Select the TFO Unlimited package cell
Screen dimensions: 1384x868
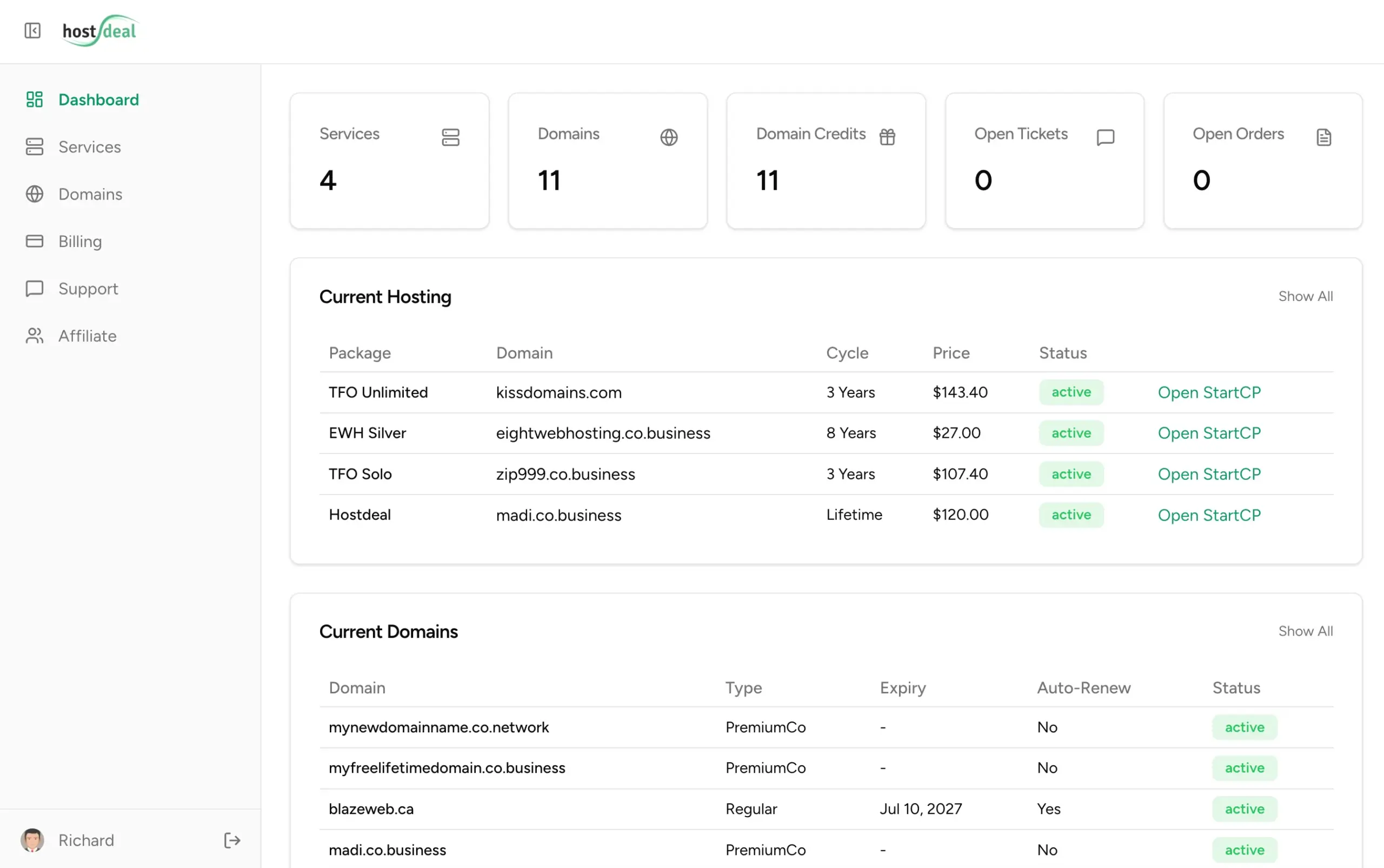(x=378, y=392)
